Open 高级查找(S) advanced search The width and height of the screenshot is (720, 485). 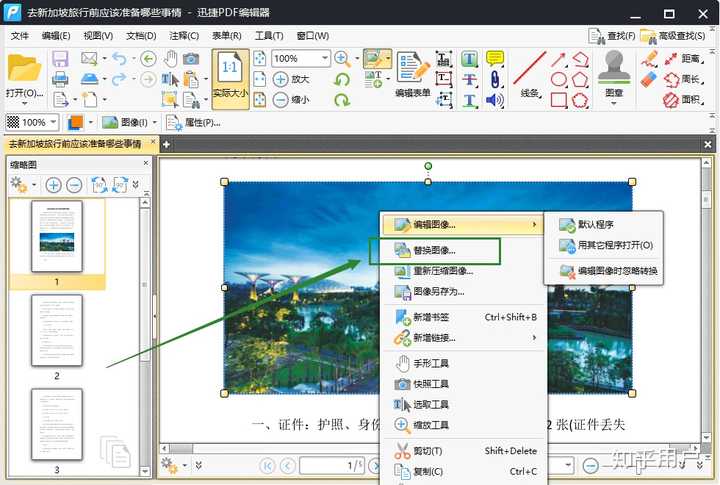(673, 36)
